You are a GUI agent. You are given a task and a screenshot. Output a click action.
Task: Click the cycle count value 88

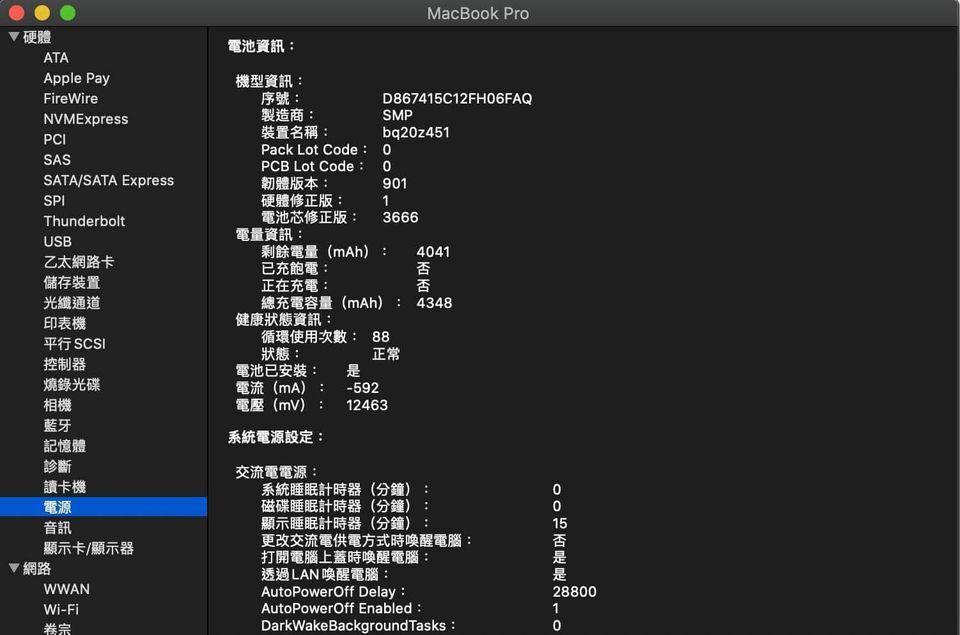[380, 337]
